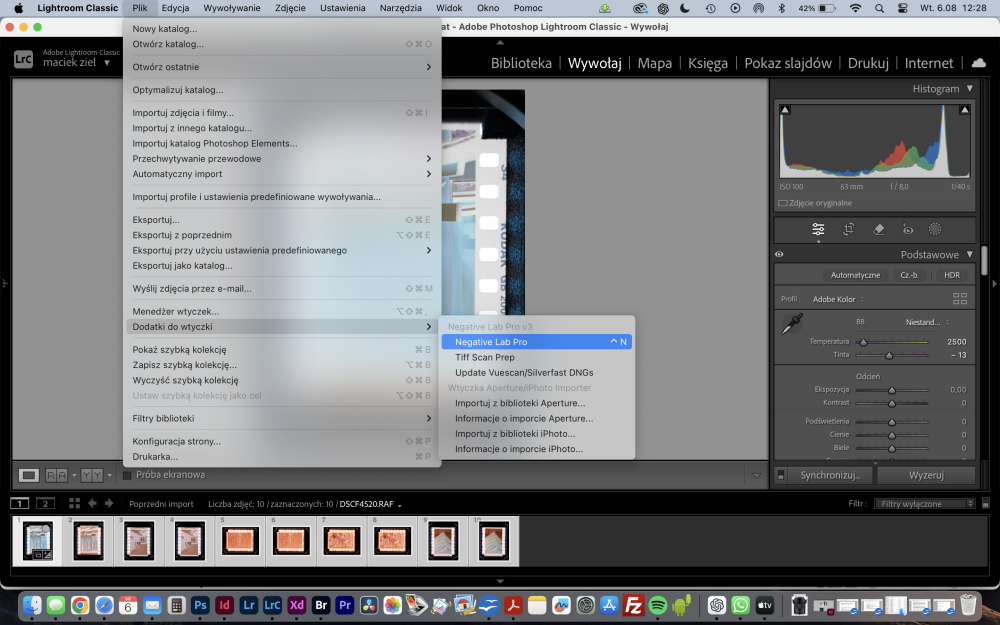This screenshot has width=1000, height=625.
Task: Open Spotify from the Dock
Action: coord(658,605)
